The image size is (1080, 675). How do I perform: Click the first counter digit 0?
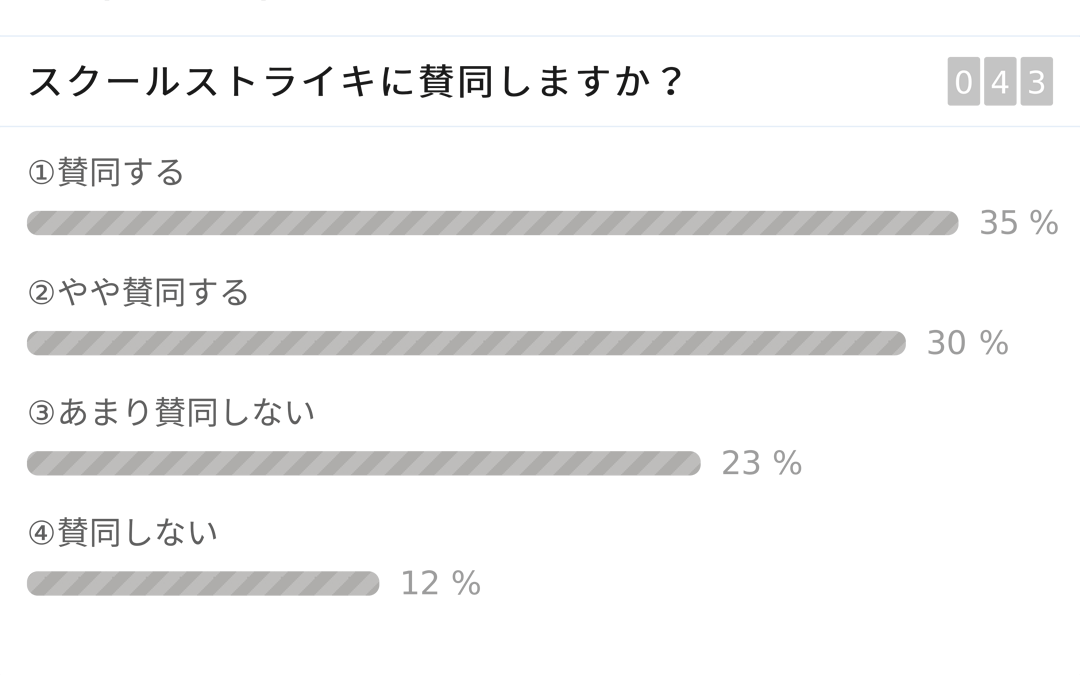click(x=964, y=81)
